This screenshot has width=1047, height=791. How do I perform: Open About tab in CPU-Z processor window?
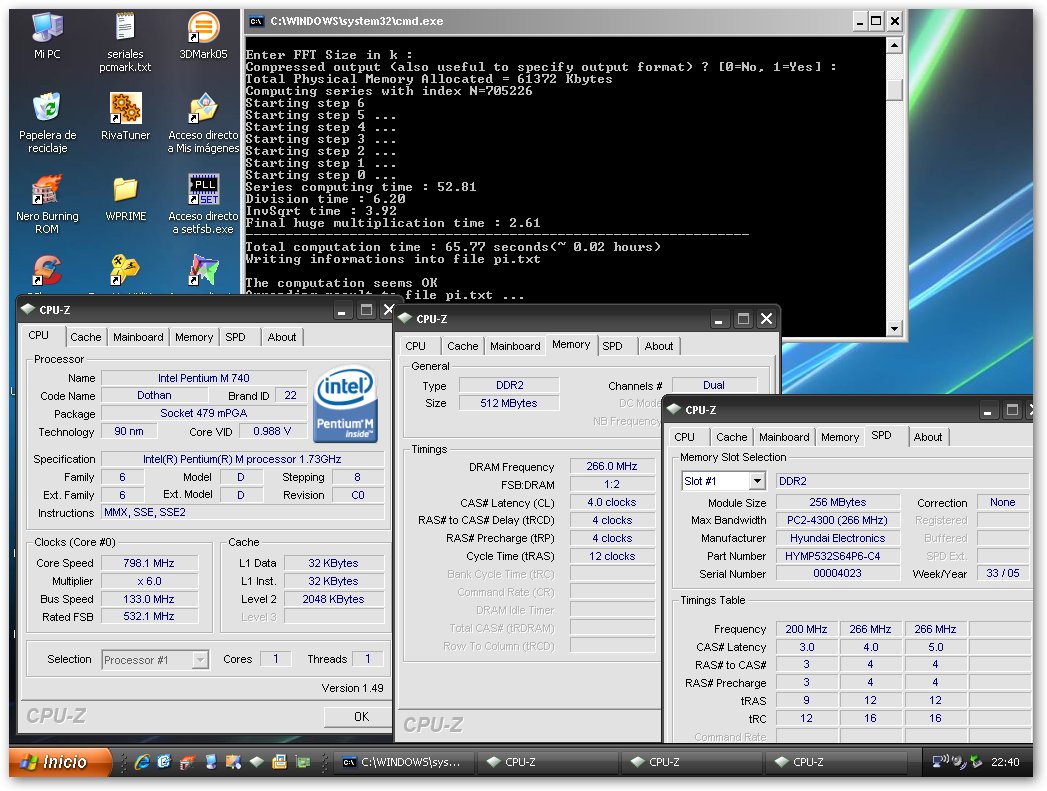pyautogui.click(x=282, y=337)
